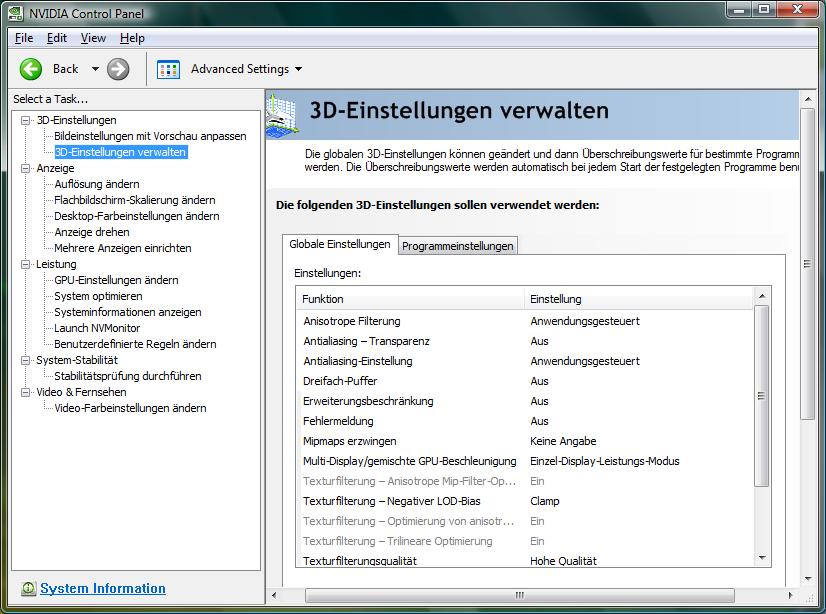Click the NVIDIA Control Panel title bar icon

15,13
